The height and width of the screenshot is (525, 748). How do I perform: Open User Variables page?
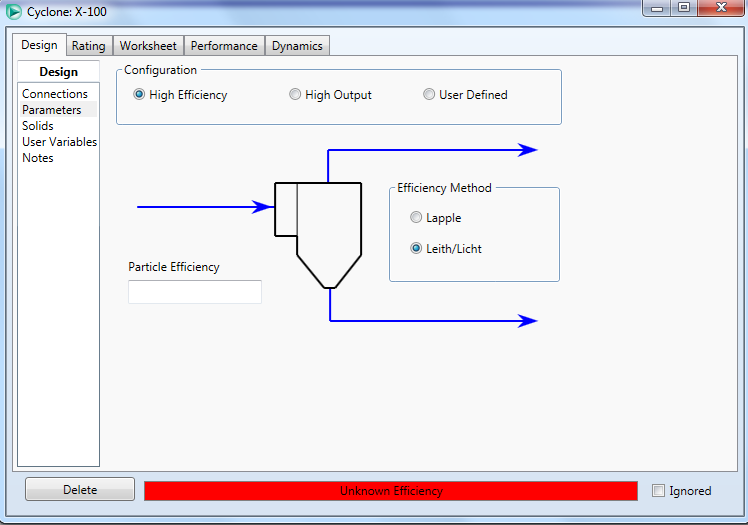tap(59, 142)
